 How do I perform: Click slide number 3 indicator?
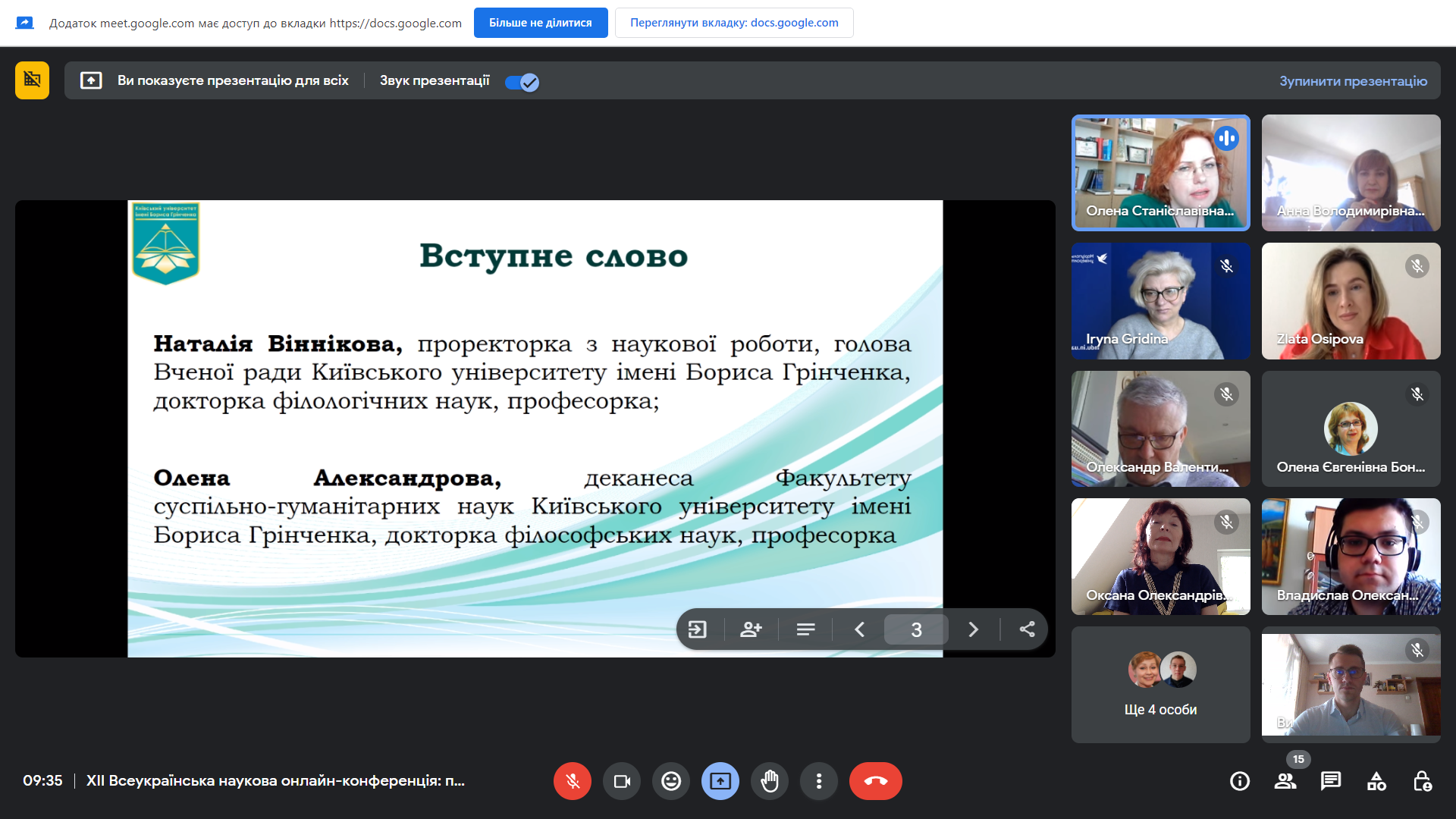click(916, 629)
